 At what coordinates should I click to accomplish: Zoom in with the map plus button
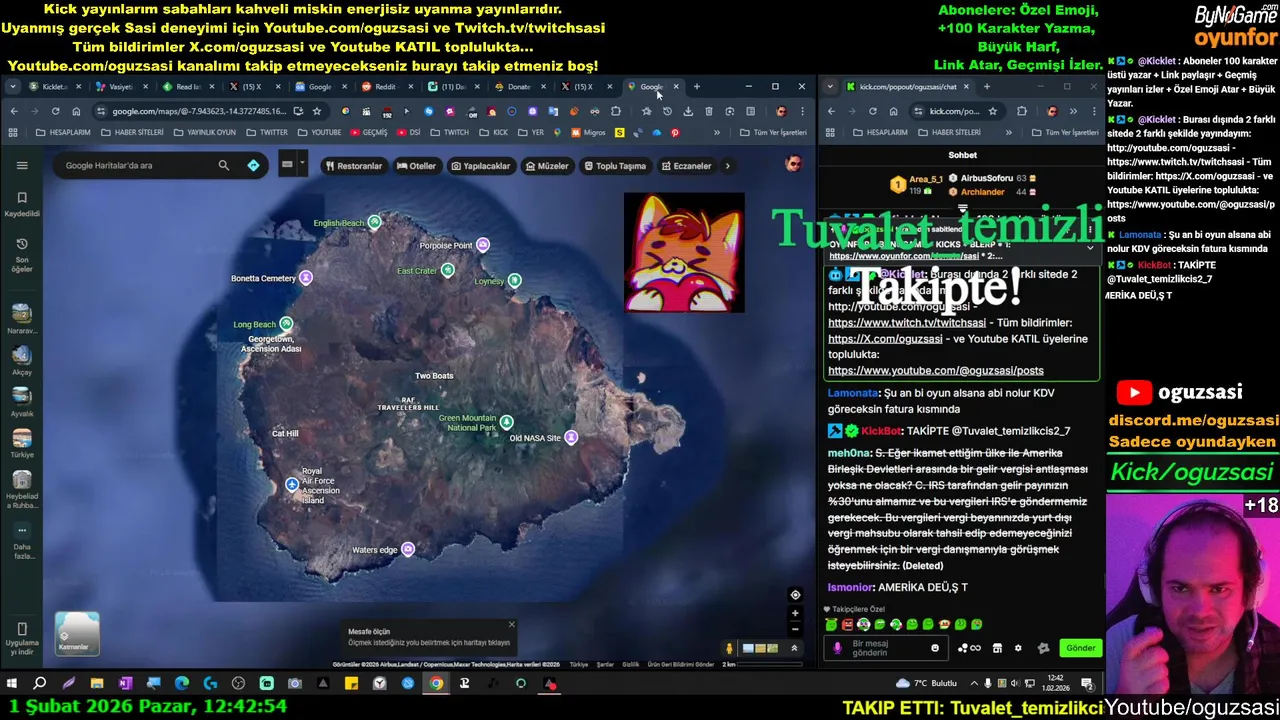[x=795, y=613]
